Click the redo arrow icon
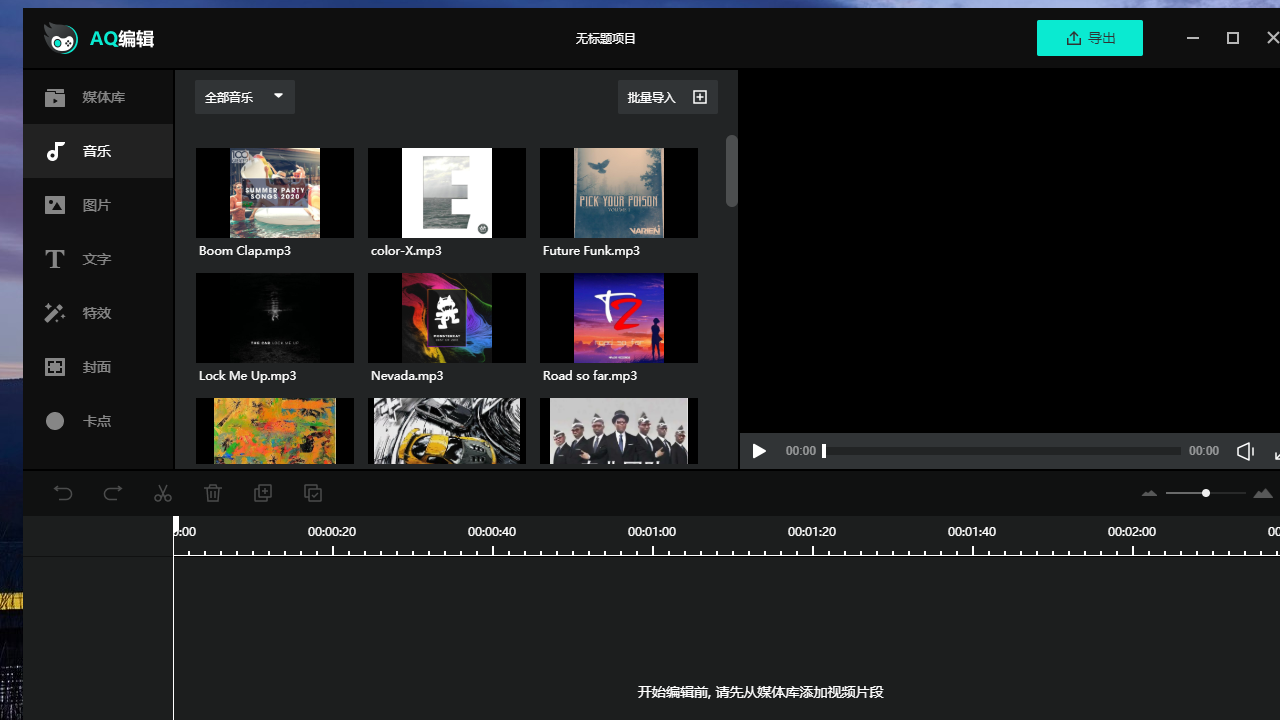 pos(113,493)
